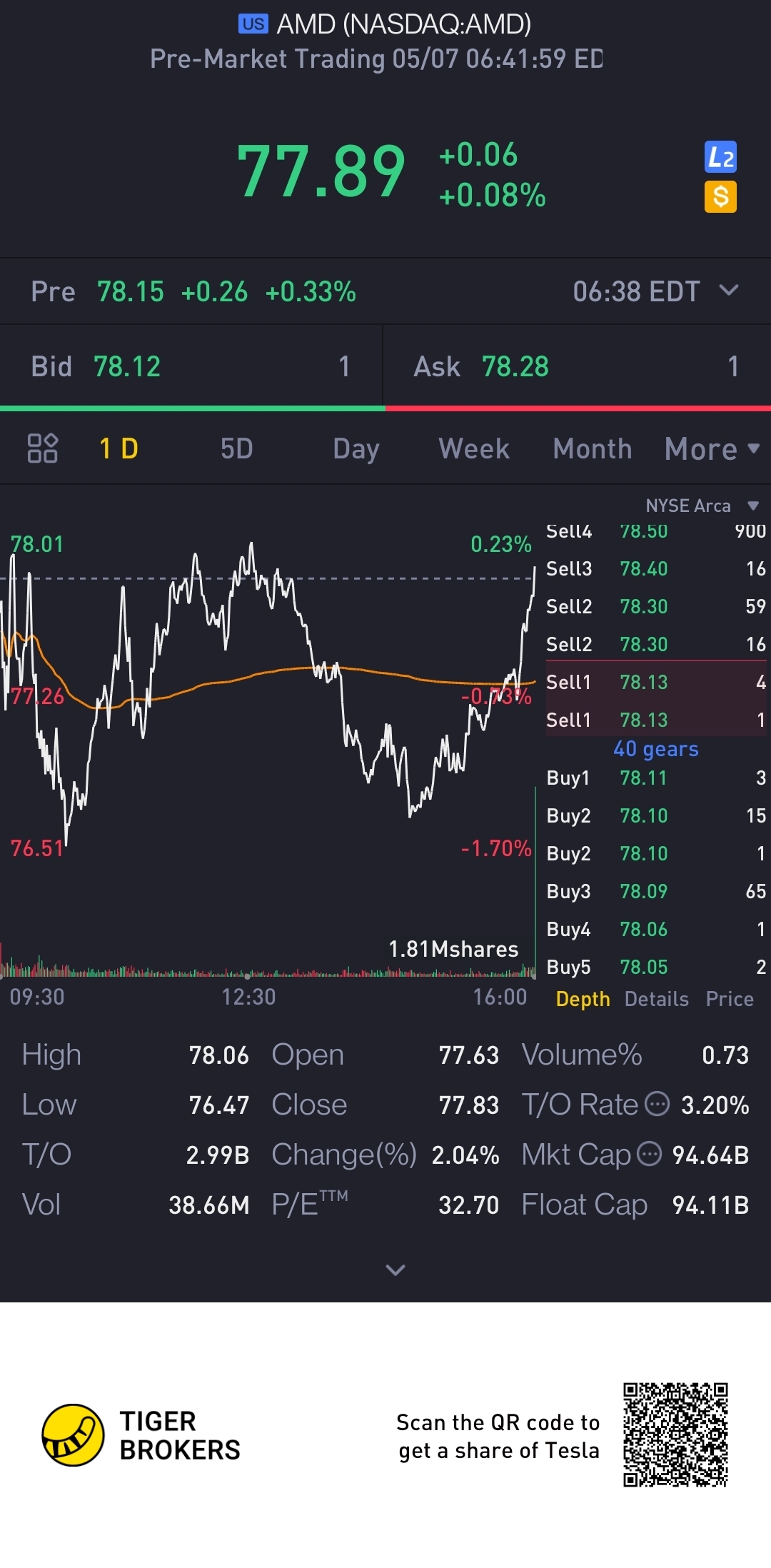Select the Depth tab
The width and height of the screenshot is (771, 1568).
tap(583, 999)
